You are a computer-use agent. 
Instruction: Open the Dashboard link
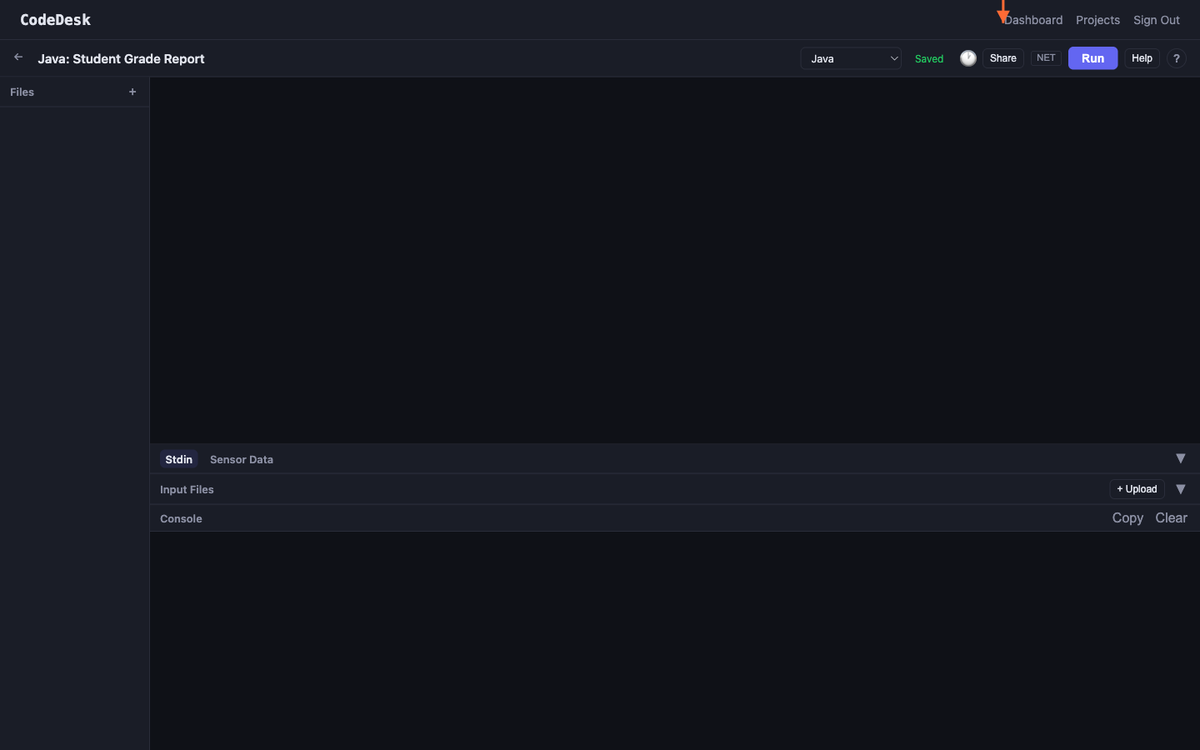click(1034, 20)
